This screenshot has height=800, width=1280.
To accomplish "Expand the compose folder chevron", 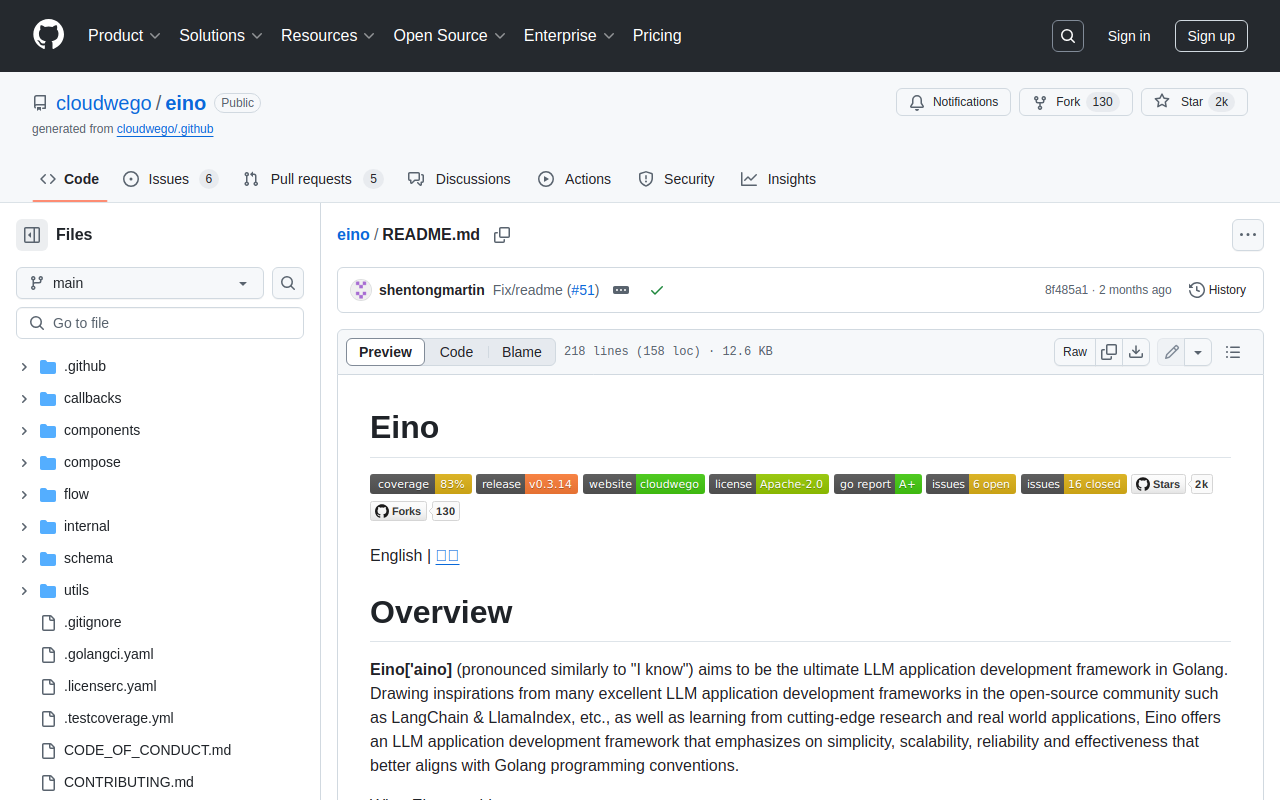I will [24, 463].
